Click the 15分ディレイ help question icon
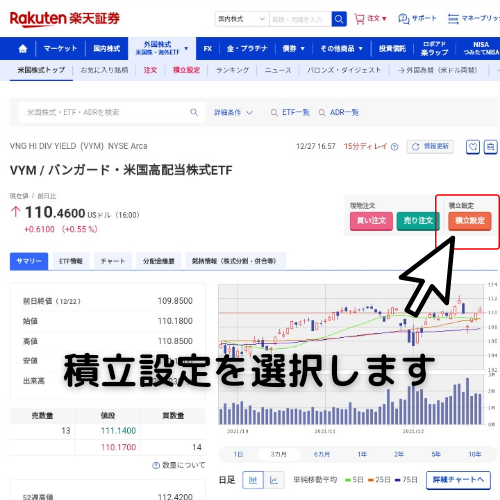500x500 pixels. 394,147
